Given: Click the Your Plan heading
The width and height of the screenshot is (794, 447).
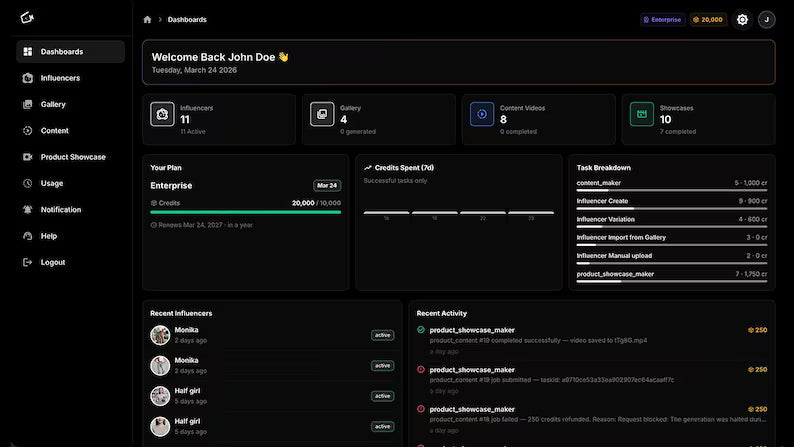Looking at the screenshot, I should tap(166, 168).
